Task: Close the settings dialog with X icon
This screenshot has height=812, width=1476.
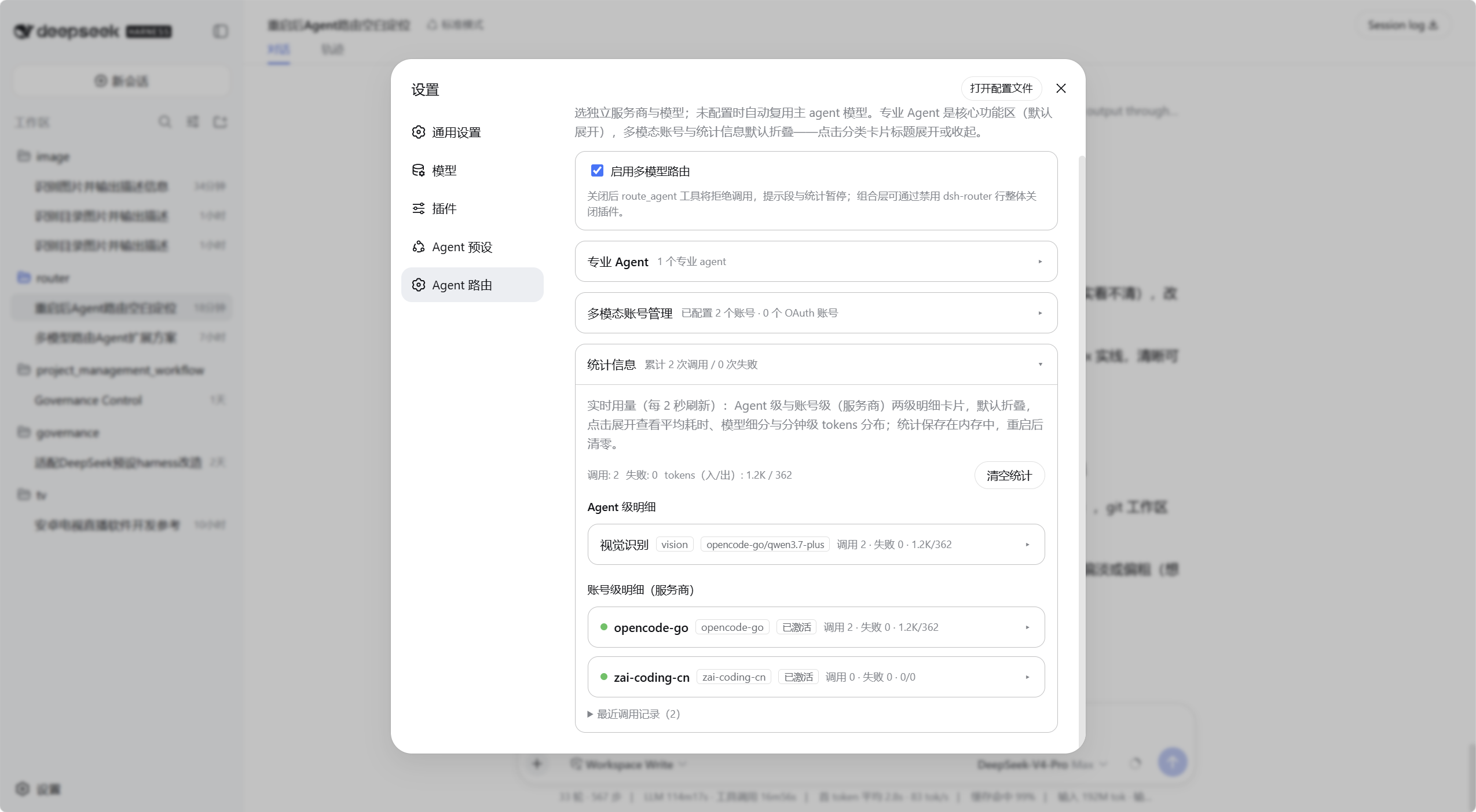Action: [x=1060, y=88]
